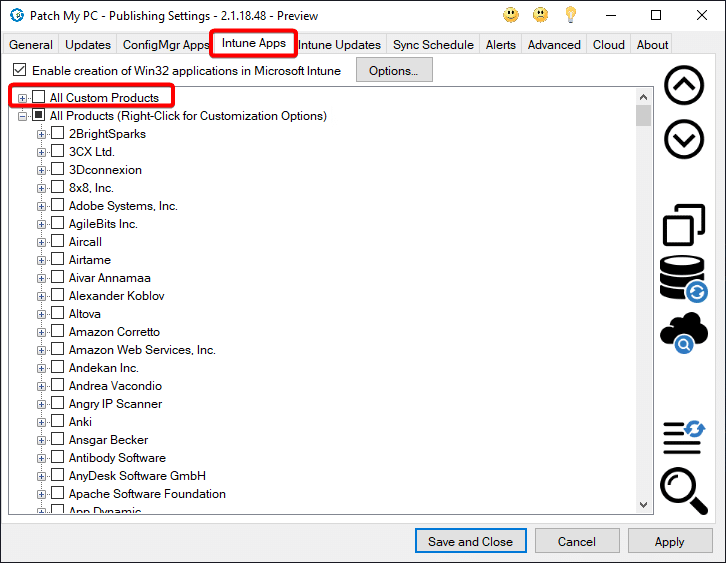Click the up arrow circle icon
The height and width of the screenshot is (563, 726).
click(x=684, y=87)
